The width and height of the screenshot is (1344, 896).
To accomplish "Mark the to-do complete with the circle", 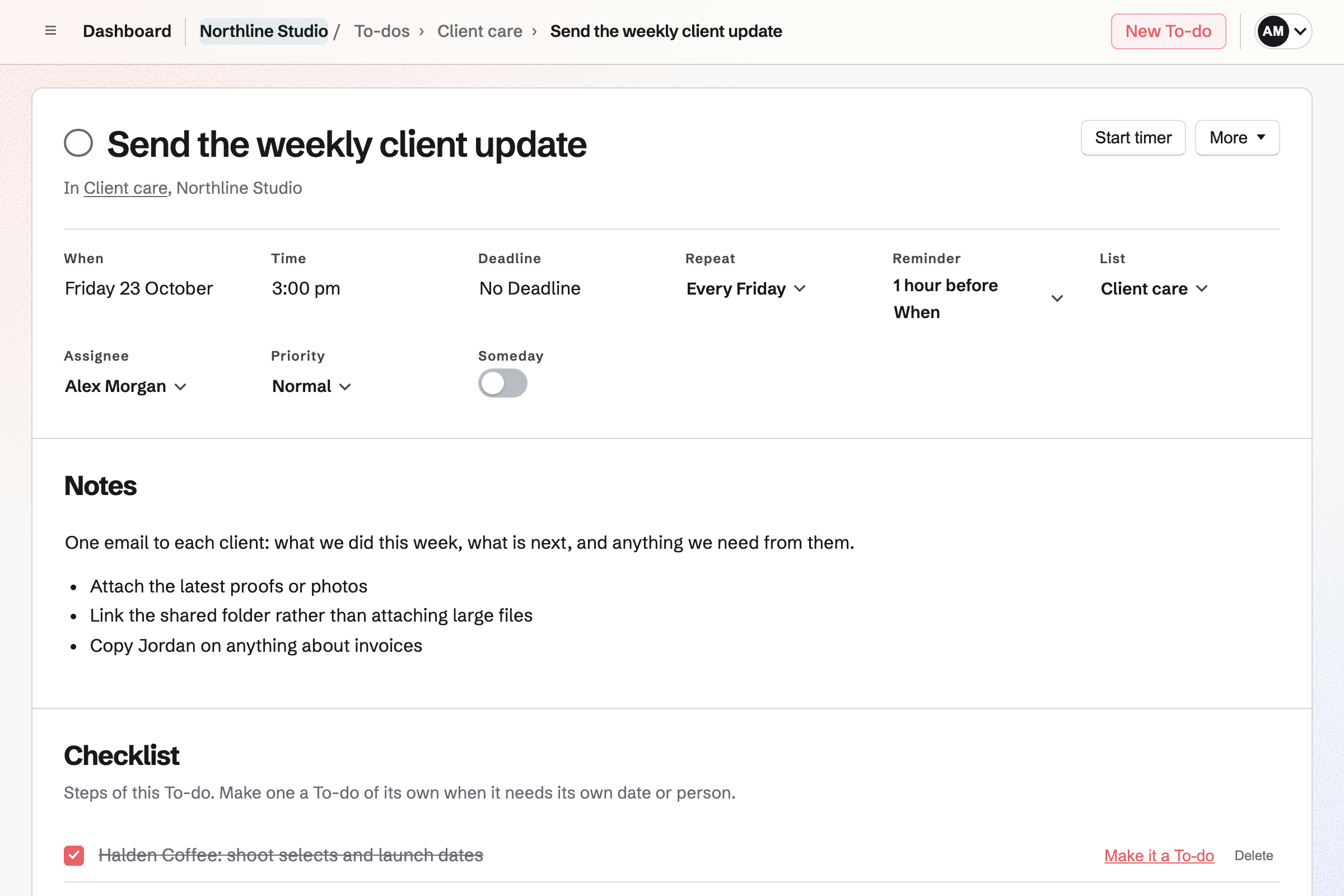I will [78, 143].
